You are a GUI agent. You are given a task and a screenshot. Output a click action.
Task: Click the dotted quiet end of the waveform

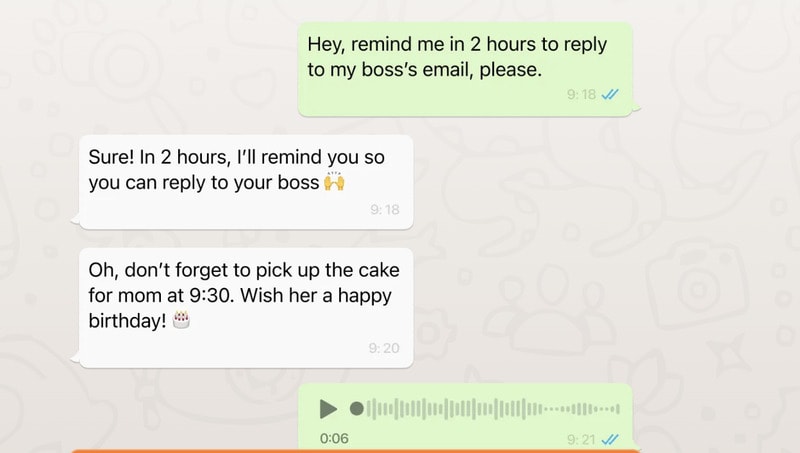pos(582,409)
